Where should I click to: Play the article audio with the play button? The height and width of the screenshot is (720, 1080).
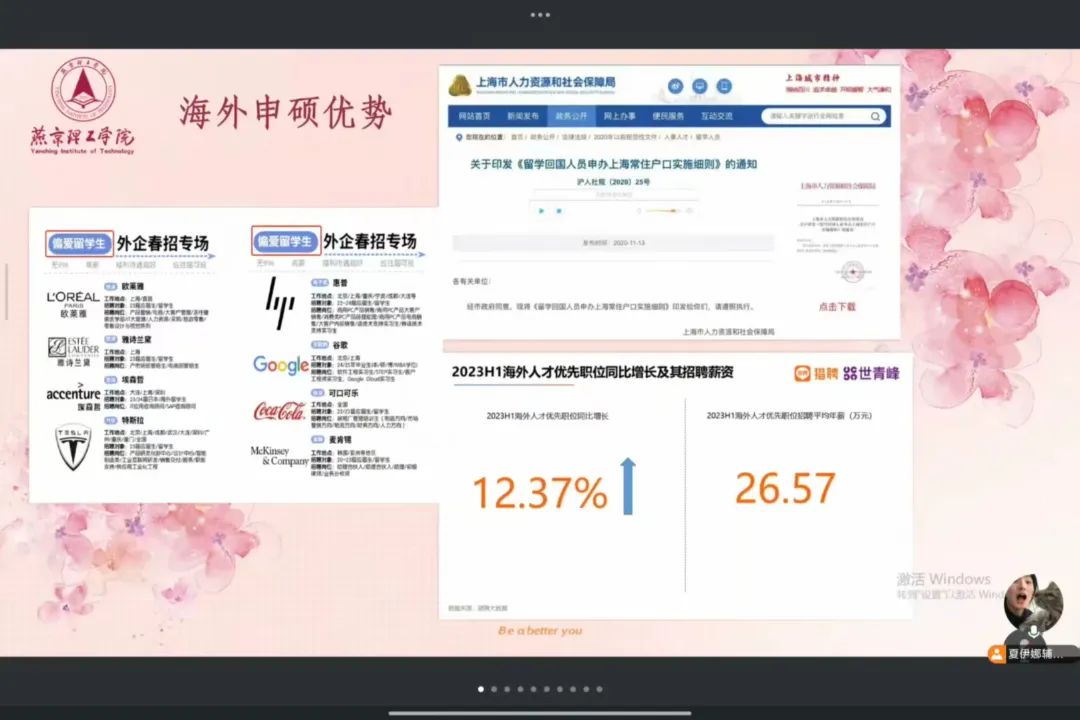pos(541,211)
